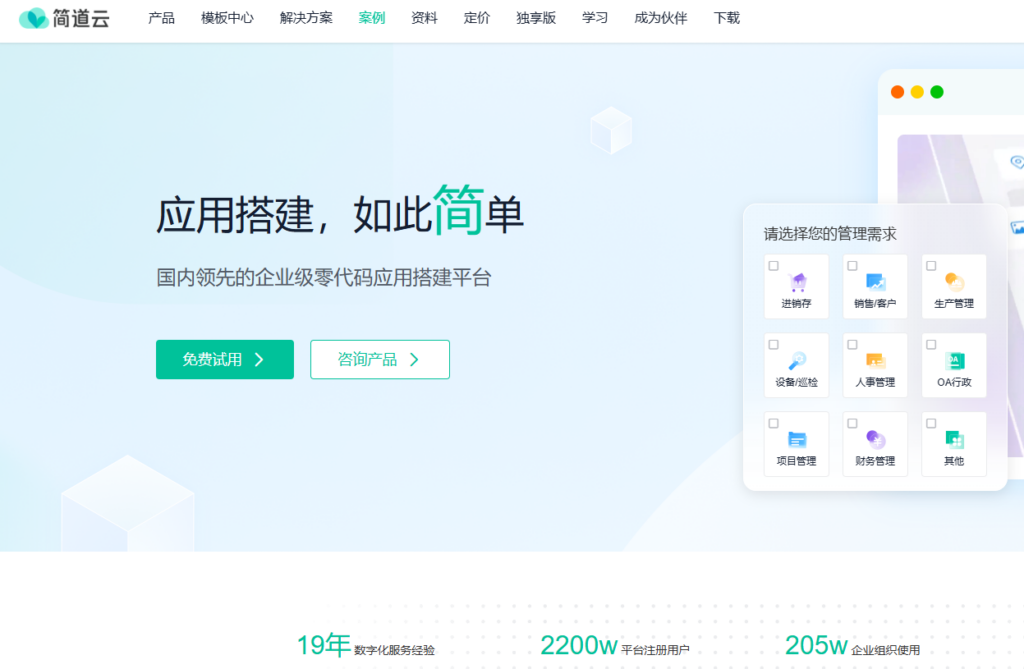This screenshot has height=669, width=1024.
Task: Select the 财务管理 coin icon
Action: pyautogui.click(x=876, y=440)
